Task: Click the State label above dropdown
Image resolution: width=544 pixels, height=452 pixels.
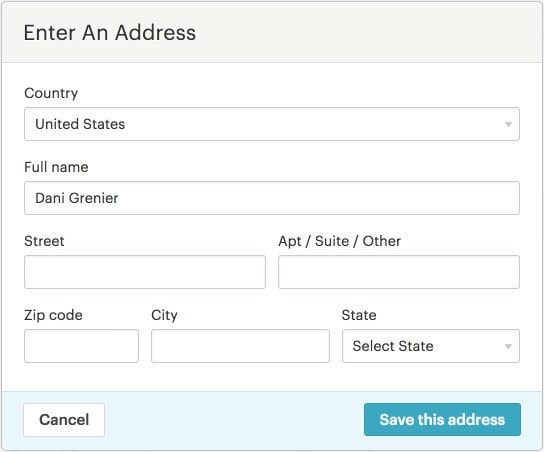Action: (x=359, y=315)
